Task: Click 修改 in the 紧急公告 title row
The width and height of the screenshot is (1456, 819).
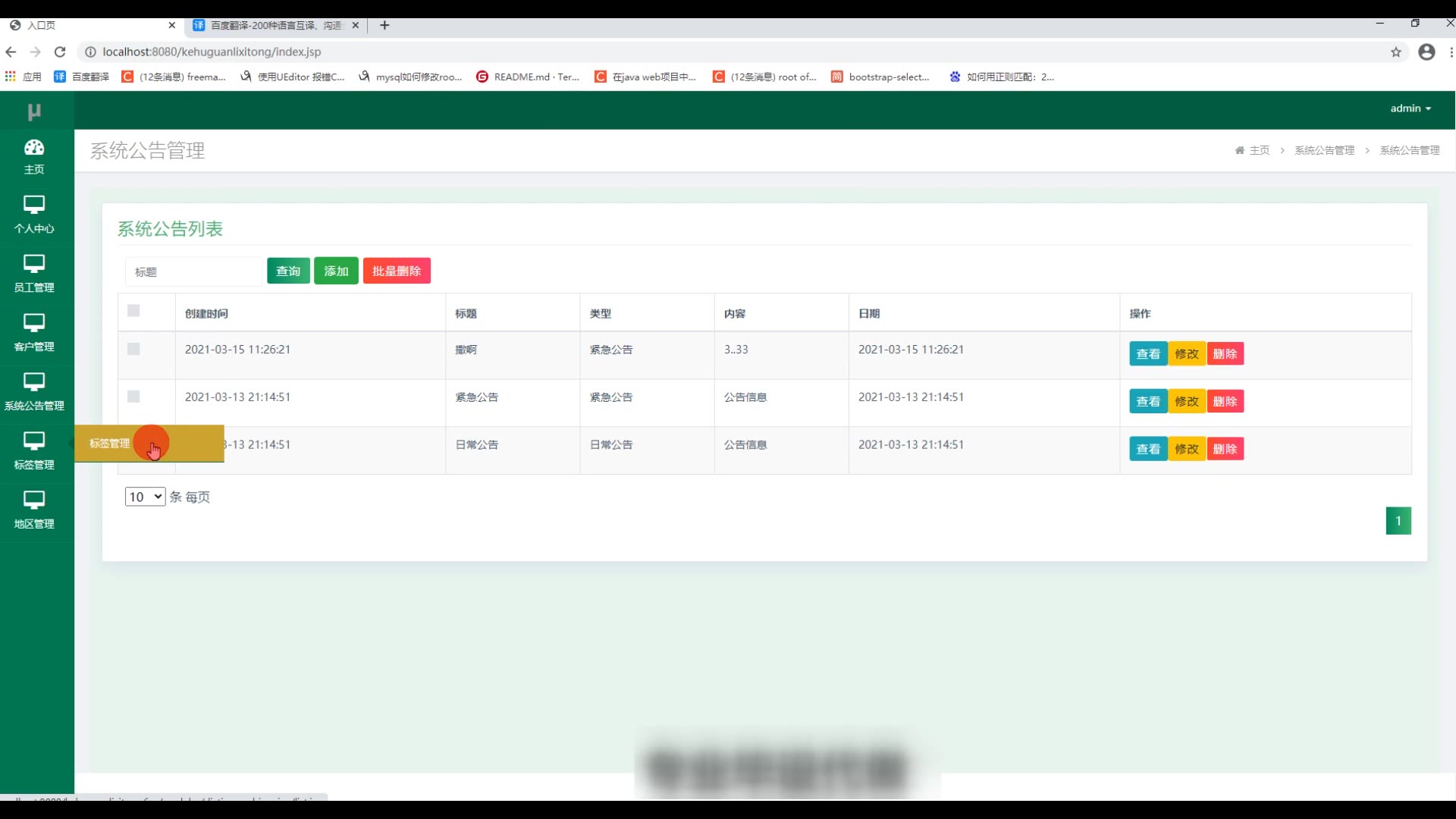Action: [1187, 401]
